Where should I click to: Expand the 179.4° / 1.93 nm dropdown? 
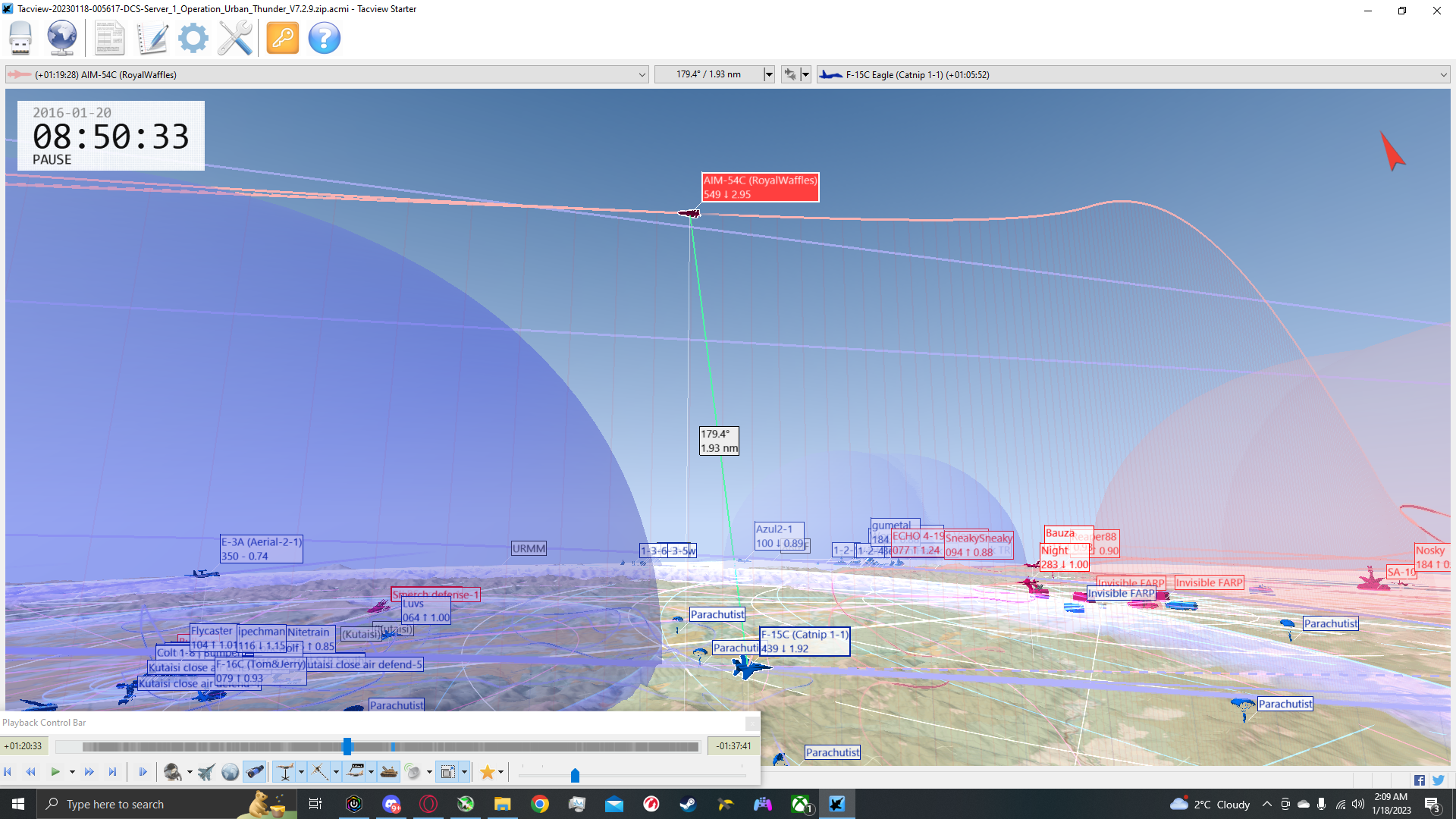[x=769, y=74]
